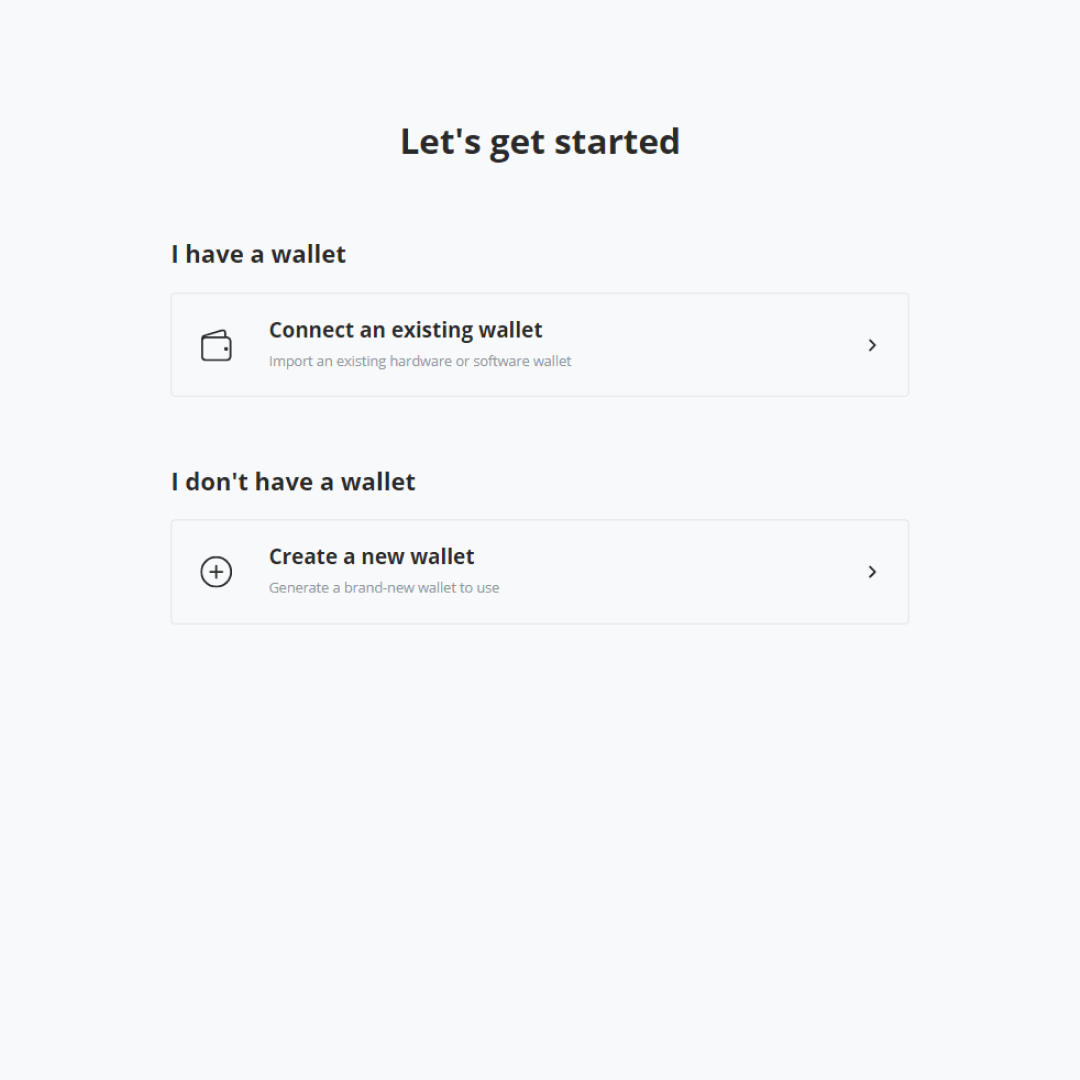The height and width of the screenshot is (1080, 1080).
Task: Click the word "started" in the page title
Action: [x=617, y=142]
